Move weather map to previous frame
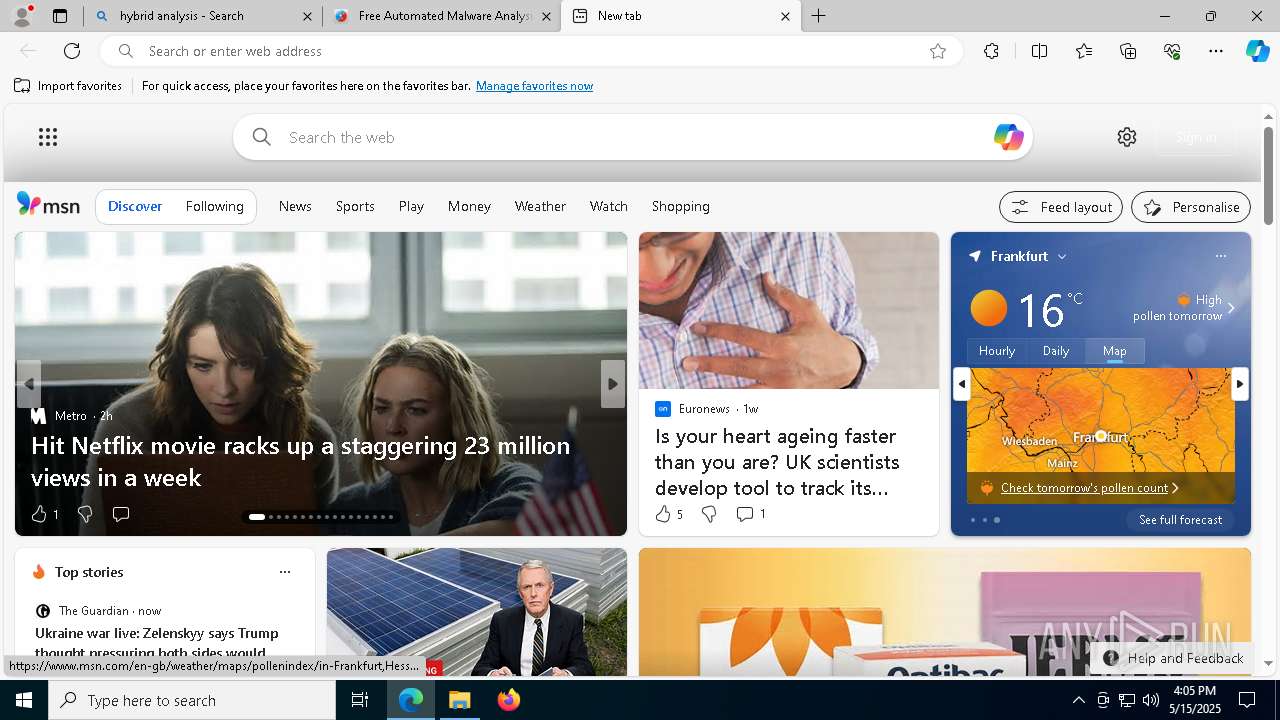1280x720 pixels. [x=962, y=384]
